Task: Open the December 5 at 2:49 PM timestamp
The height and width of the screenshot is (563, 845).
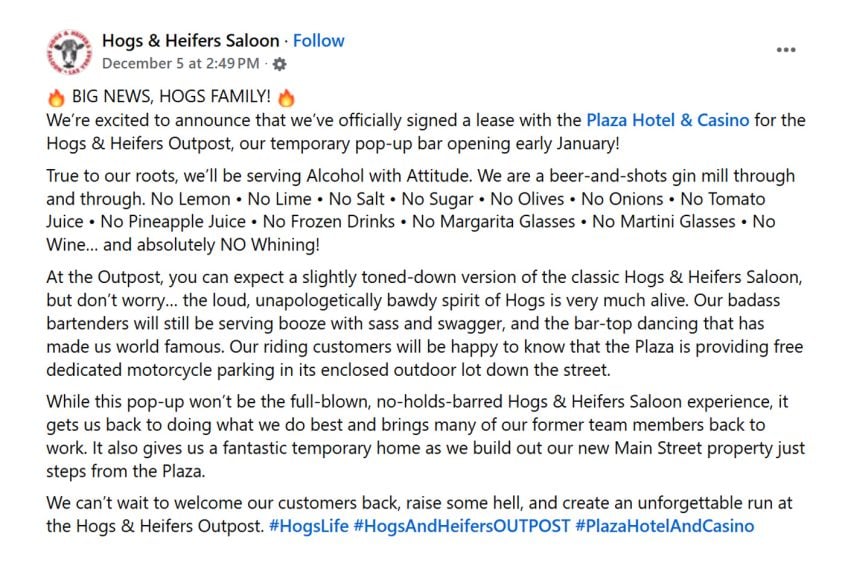Action: point(181,64)
